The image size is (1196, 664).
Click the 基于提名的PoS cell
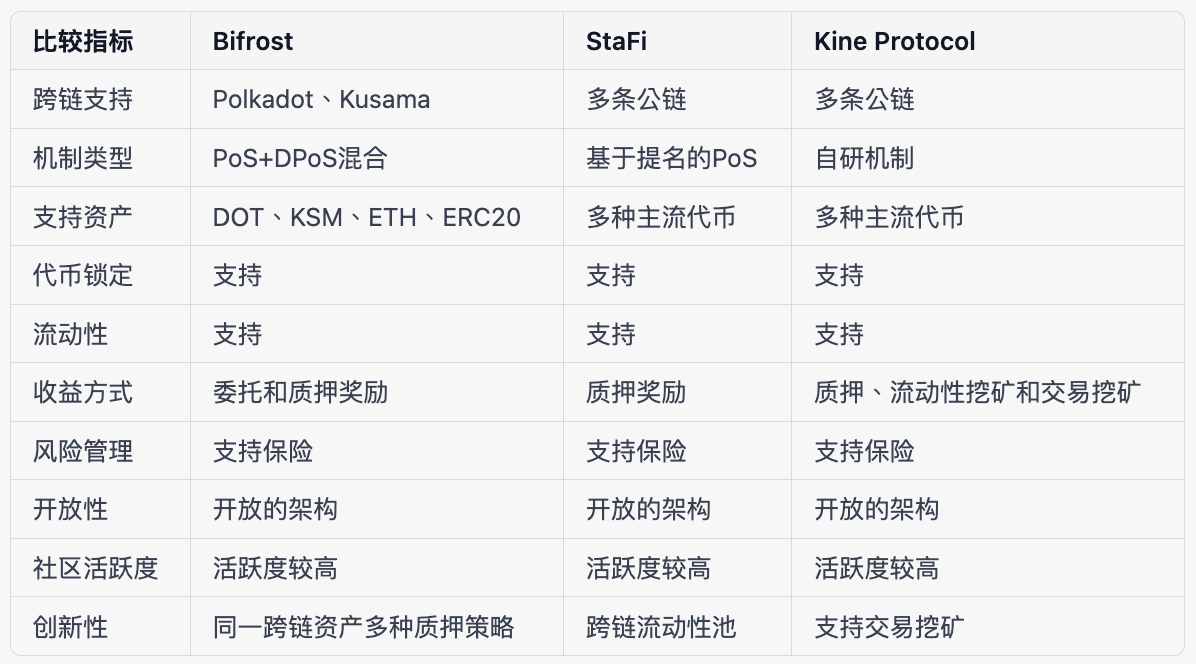pos(672,158)
